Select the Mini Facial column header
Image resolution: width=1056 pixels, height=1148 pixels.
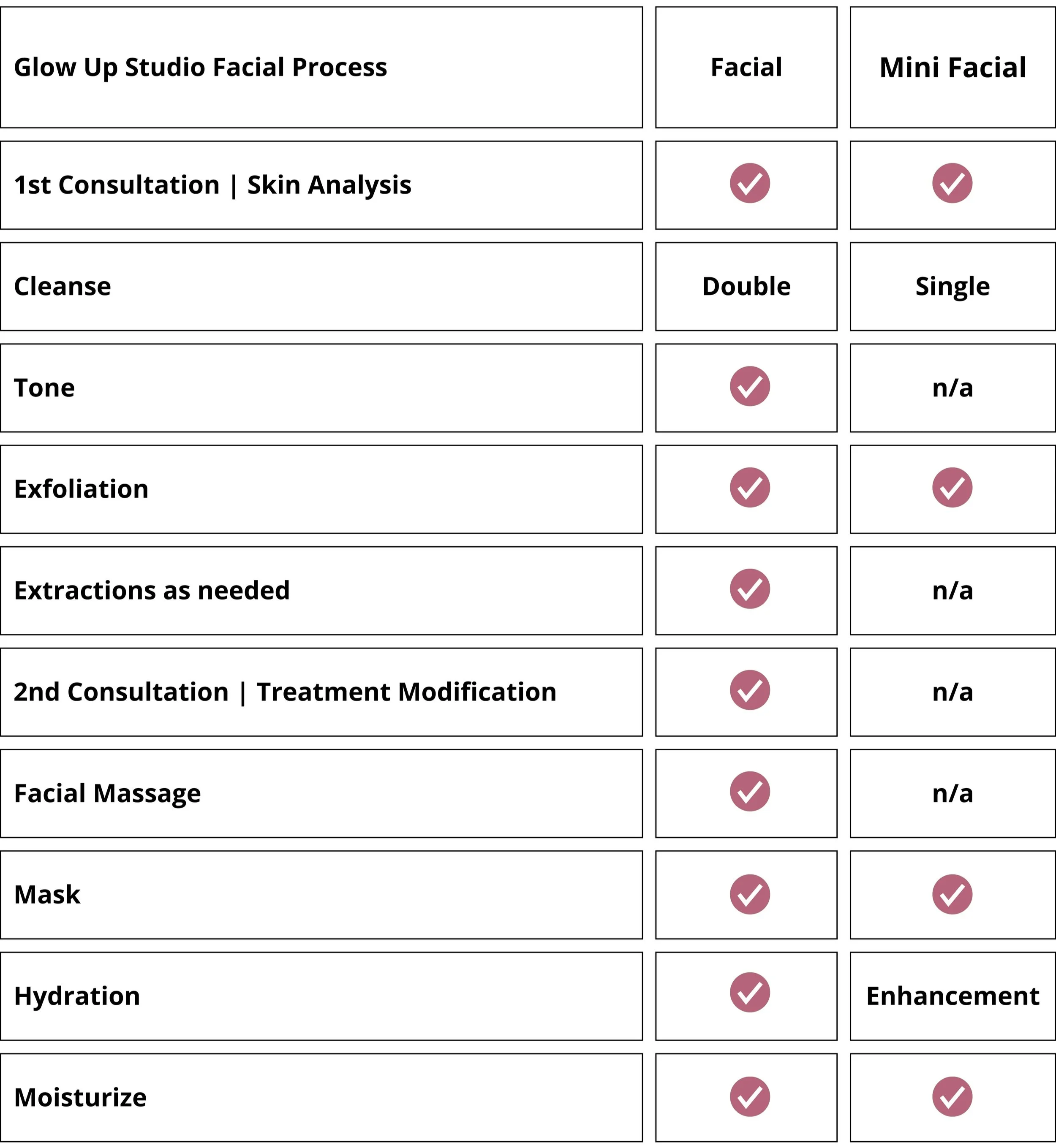click(953, 68)
